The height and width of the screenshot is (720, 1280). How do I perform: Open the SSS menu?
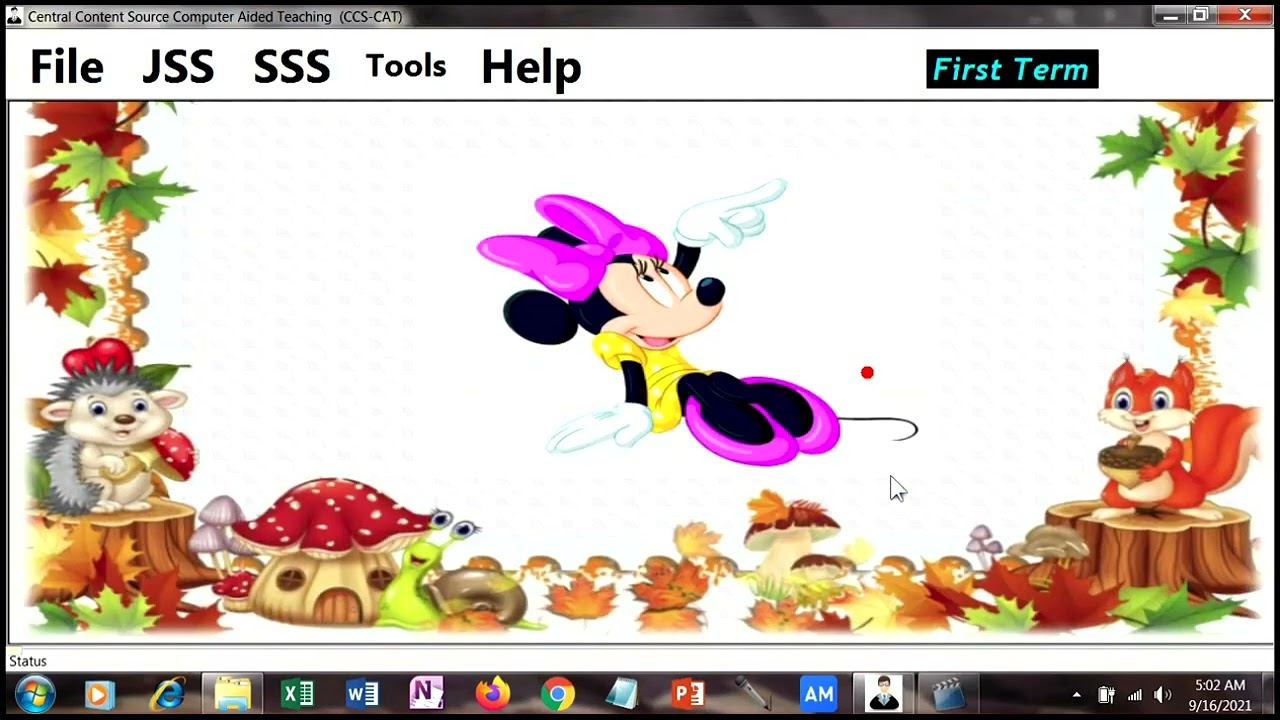click(x=291, y=67)
